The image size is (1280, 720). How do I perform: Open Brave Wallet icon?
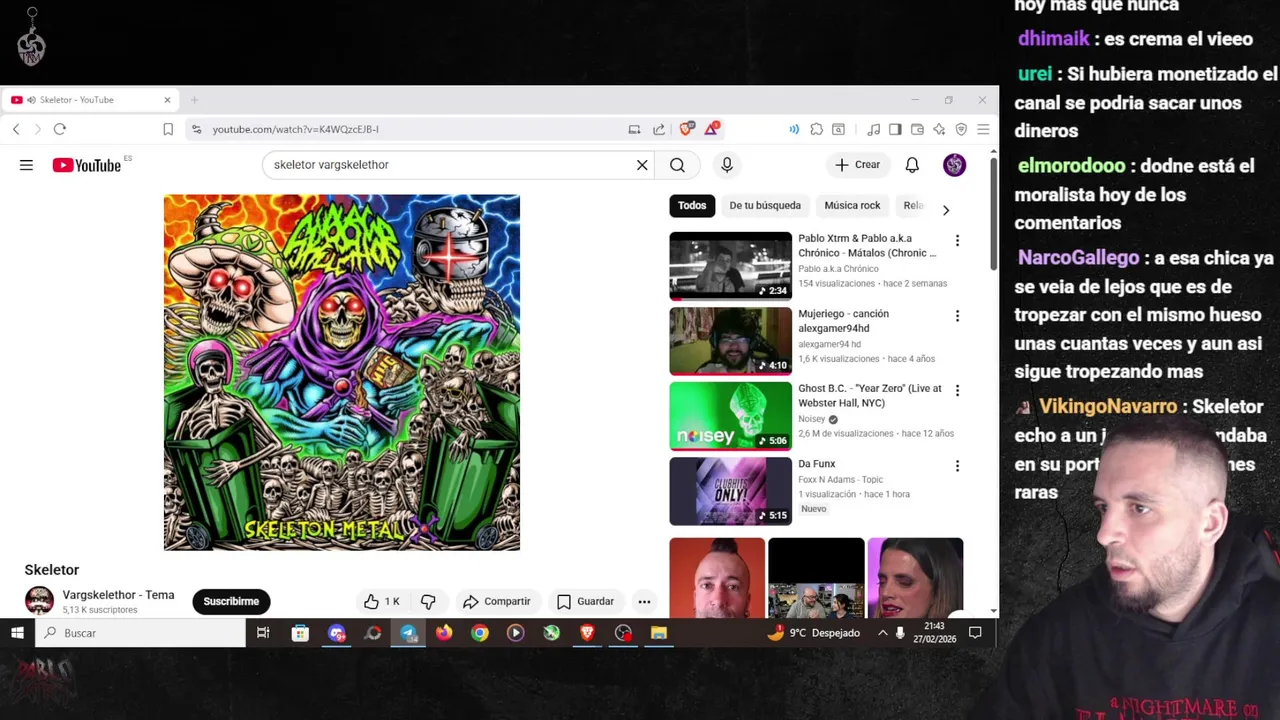click(917, 129)
